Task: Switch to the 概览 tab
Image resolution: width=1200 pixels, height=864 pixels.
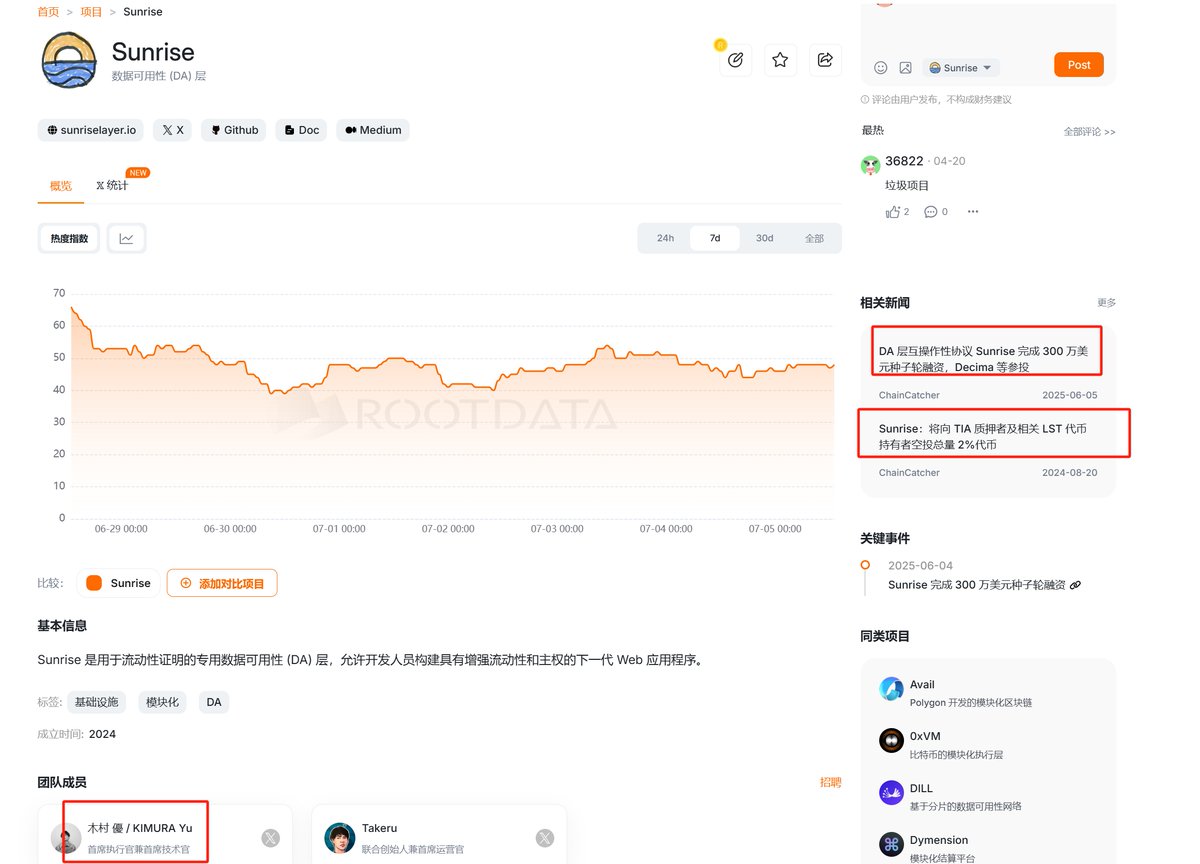Action: [x=61, y=186]
